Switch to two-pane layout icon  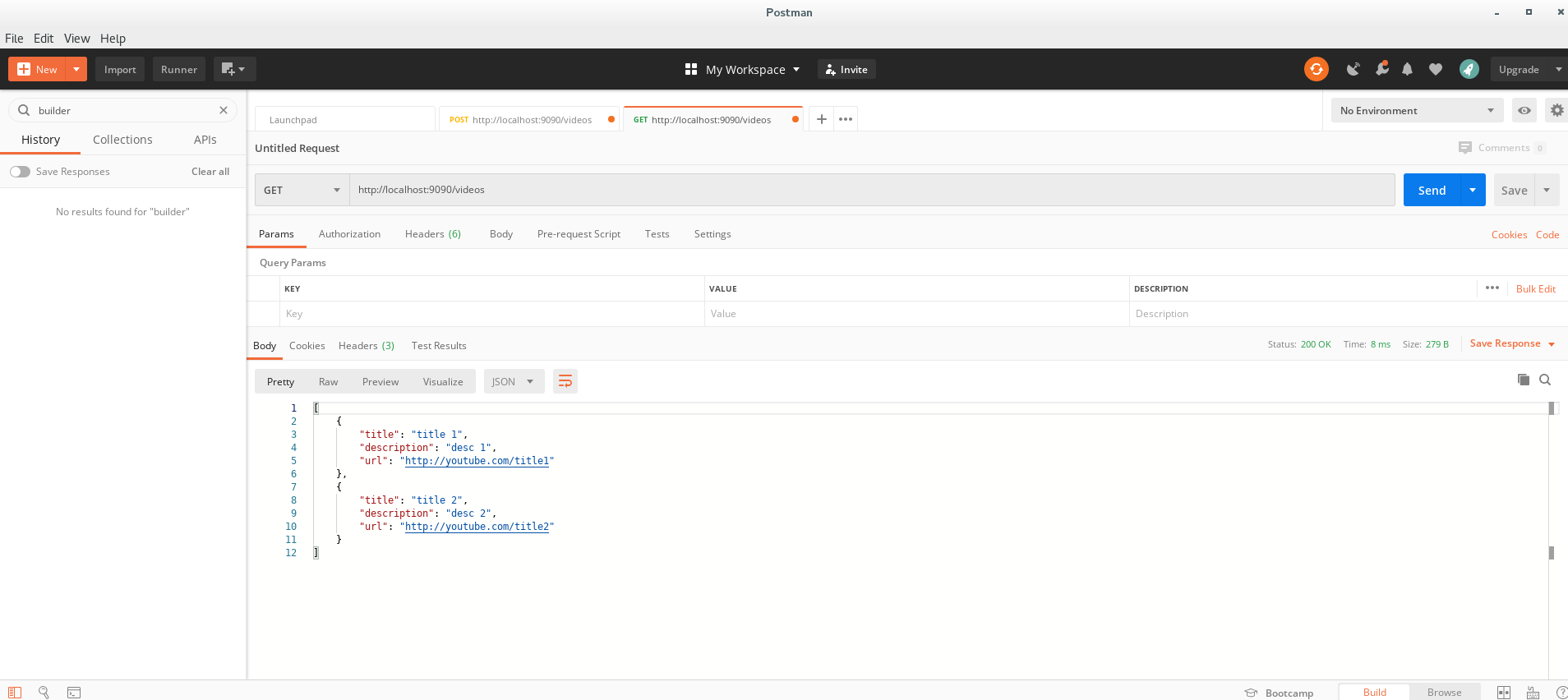pyautogui.click(x=1503, y=693)
